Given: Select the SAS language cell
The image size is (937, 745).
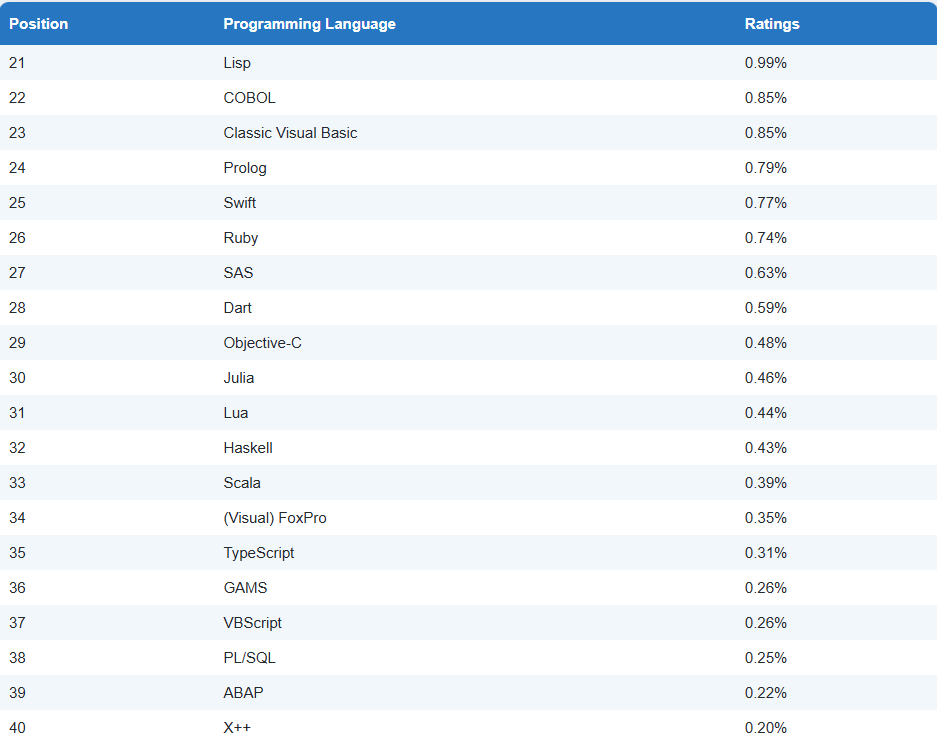Looking at the screenshot, I should pos(238,273).
